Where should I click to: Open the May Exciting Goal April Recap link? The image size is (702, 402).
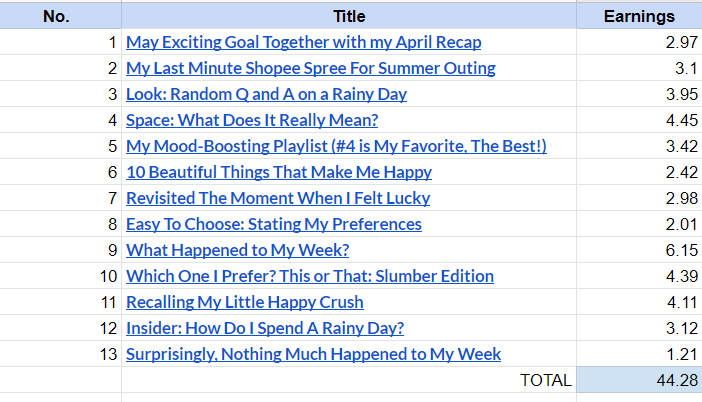point(304,42)
